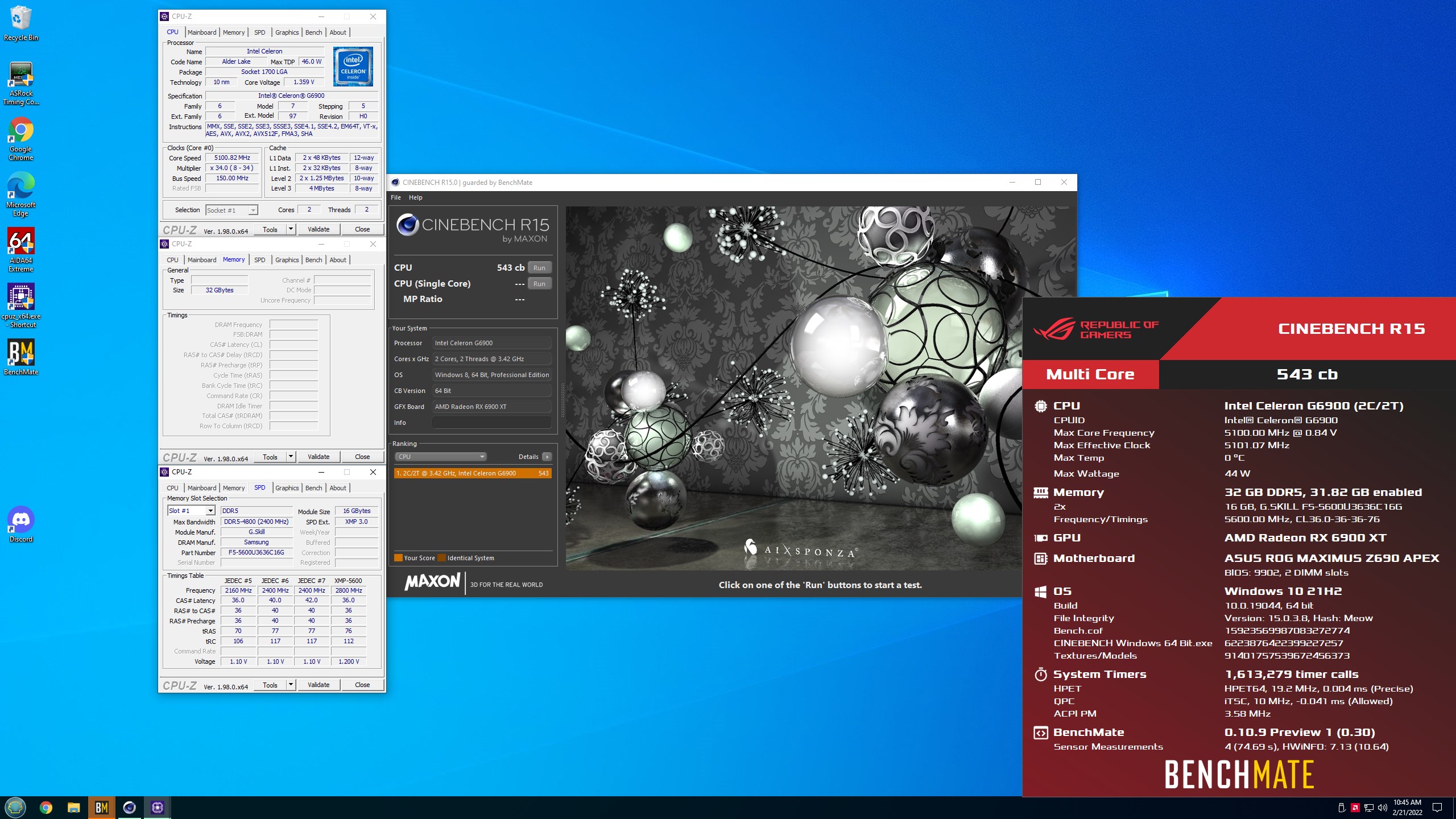
Task: Click the AMD Radeon tray icon
Action: (1355, 808)
